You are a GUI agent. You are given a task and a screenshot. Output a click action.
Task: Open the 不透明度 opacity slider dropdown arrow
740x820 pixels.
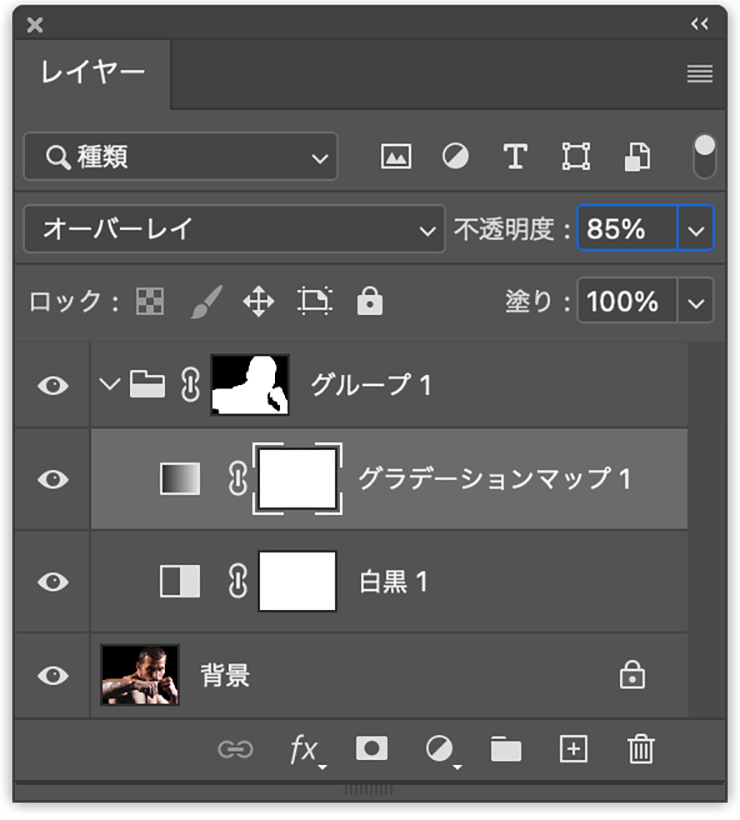(x=696, y=230)
